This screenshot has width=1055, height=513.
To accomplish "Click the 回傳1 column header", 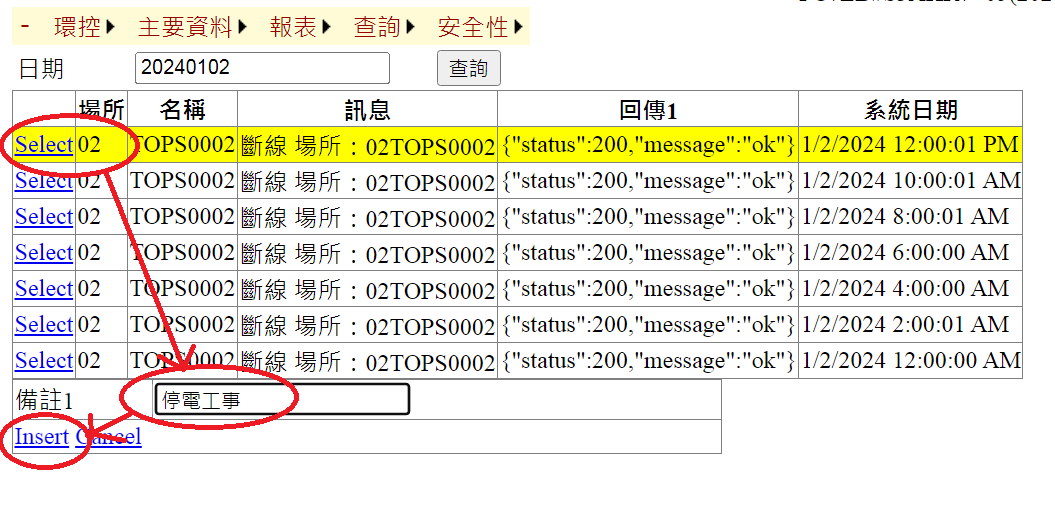I will point(647,109).
